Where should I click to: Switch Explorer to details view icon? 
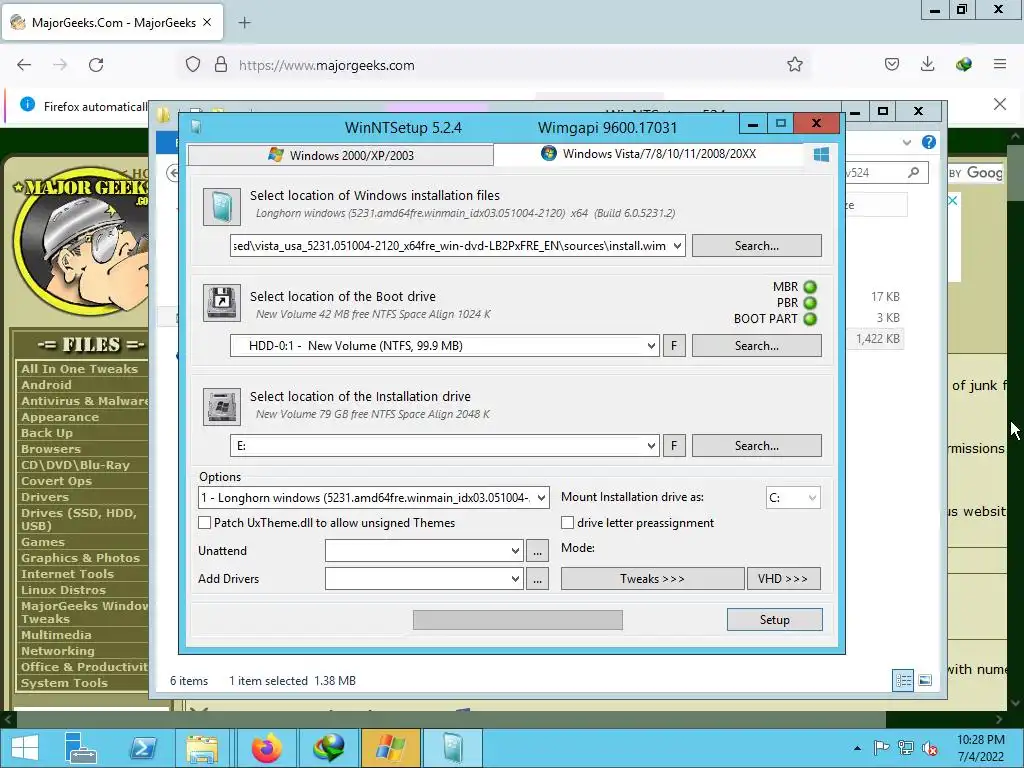point(903,680)
